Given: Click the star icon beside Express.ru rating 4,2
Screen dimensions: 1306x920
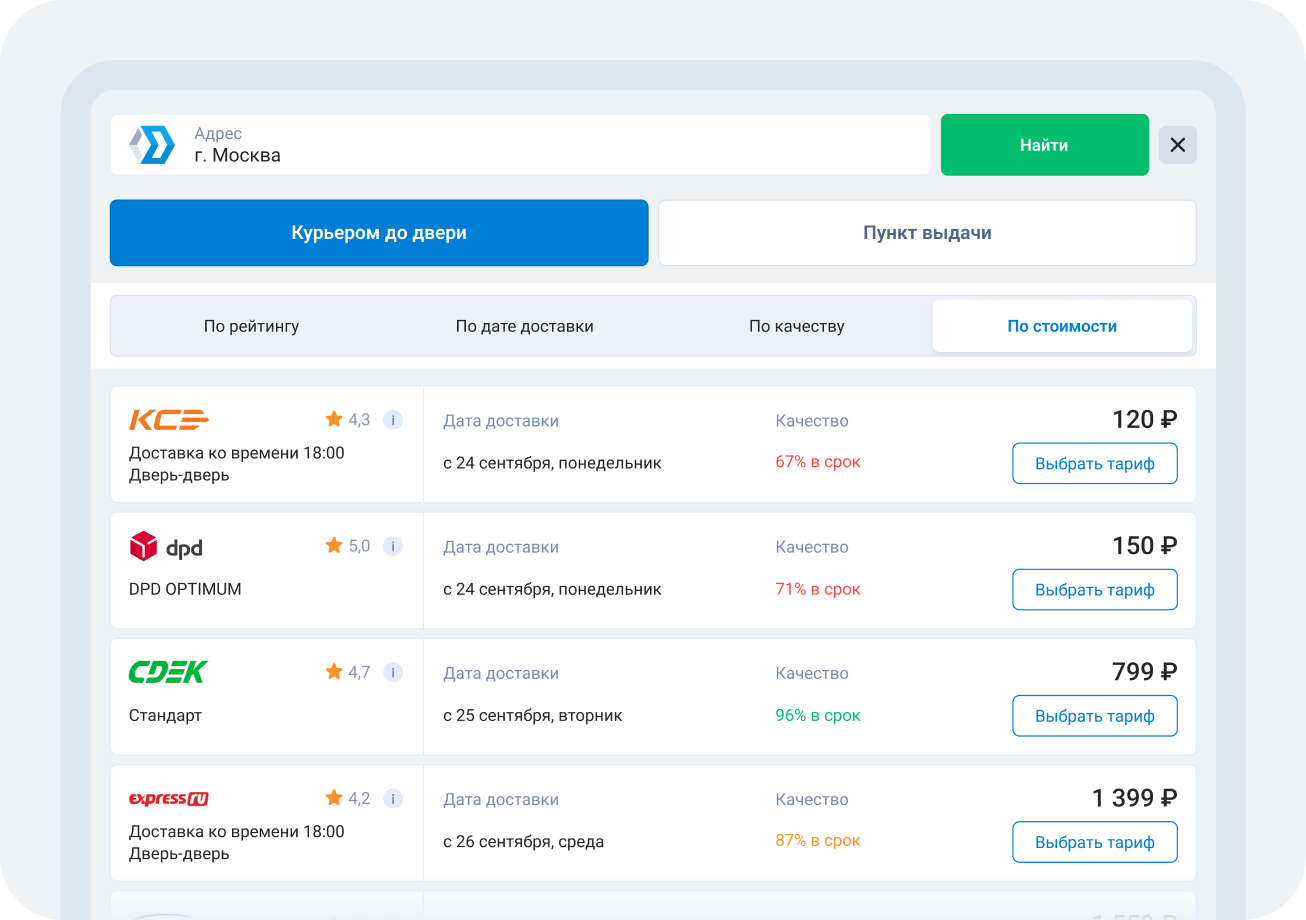Looking at the screenshot, I should coord(334,797).
